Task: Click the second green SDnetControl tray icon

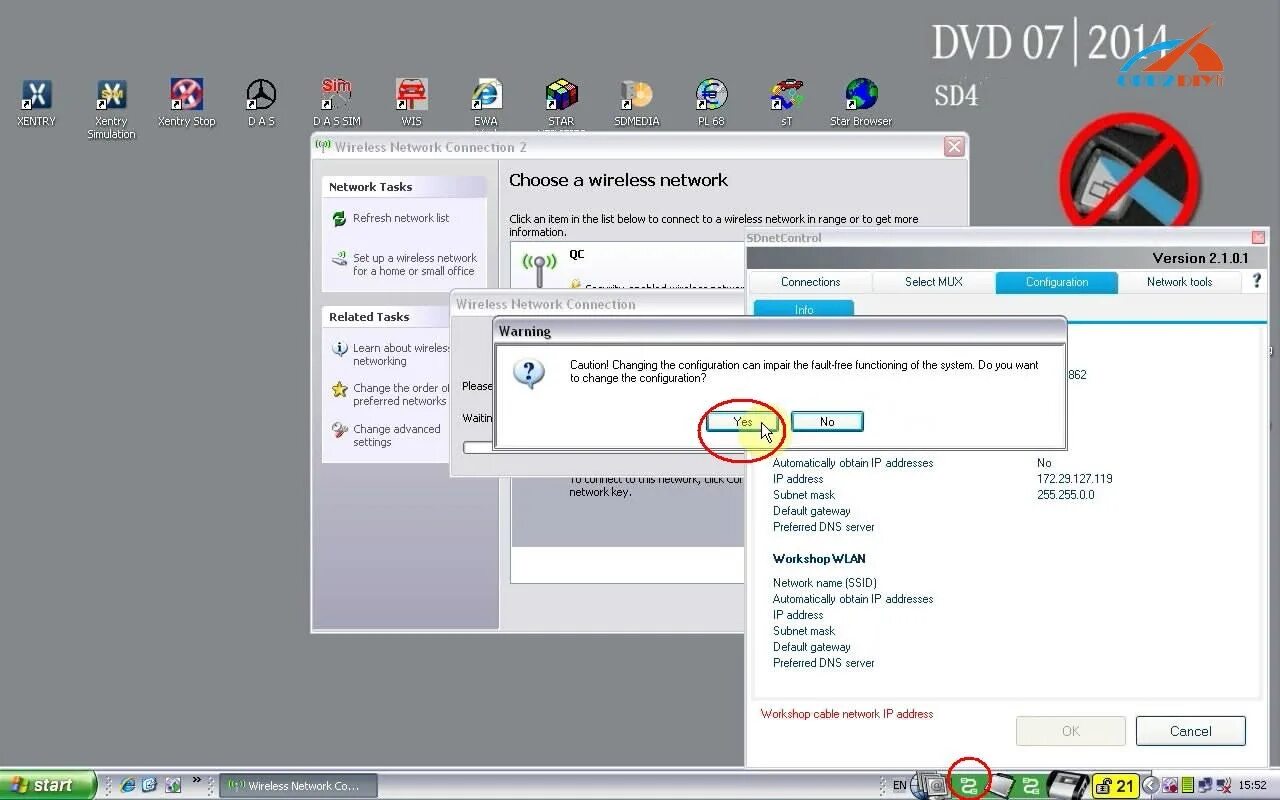Action: pyautogui.click(x=1029, y=785)
